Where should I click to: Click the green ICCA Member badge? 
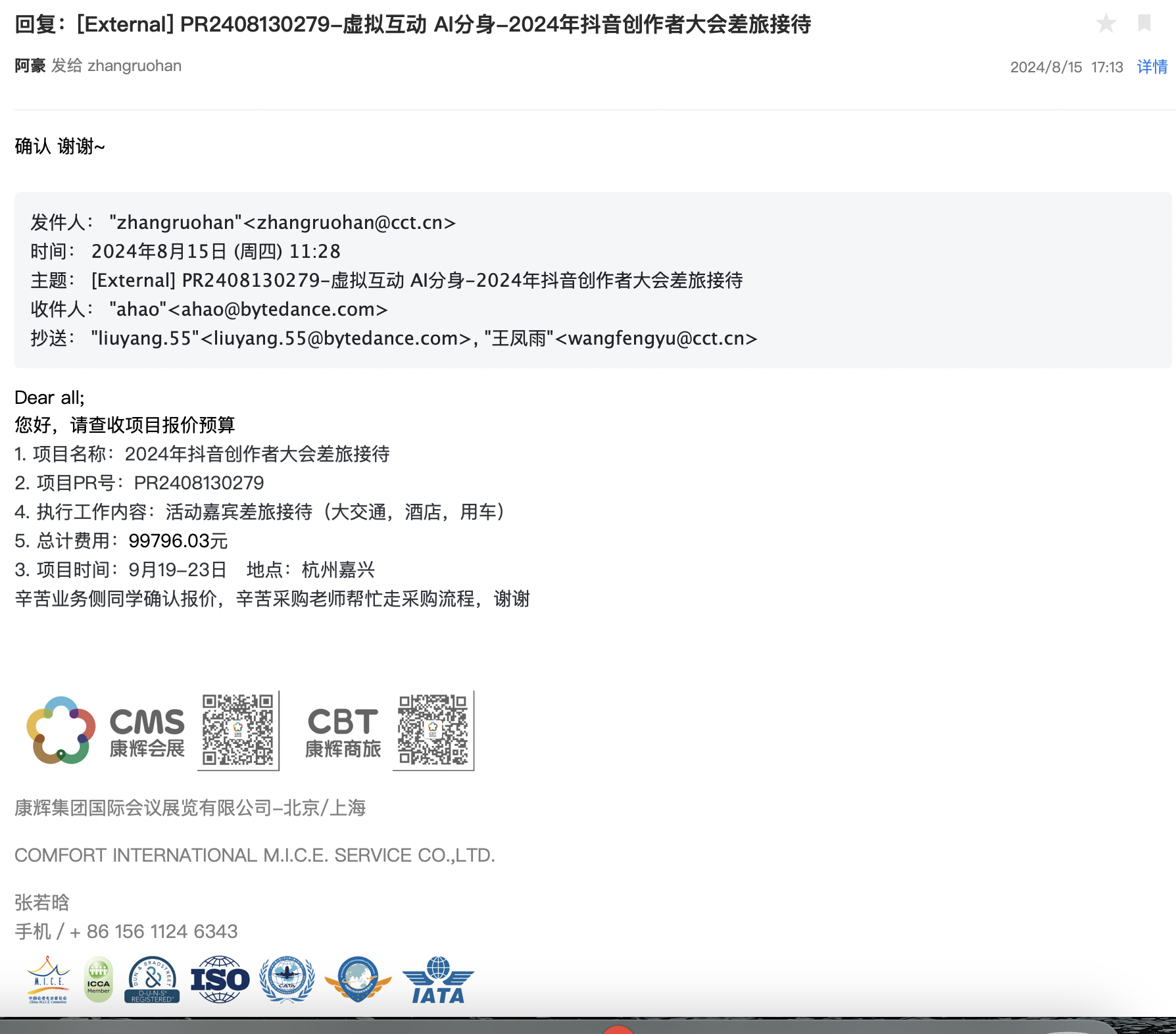[99, 980]
